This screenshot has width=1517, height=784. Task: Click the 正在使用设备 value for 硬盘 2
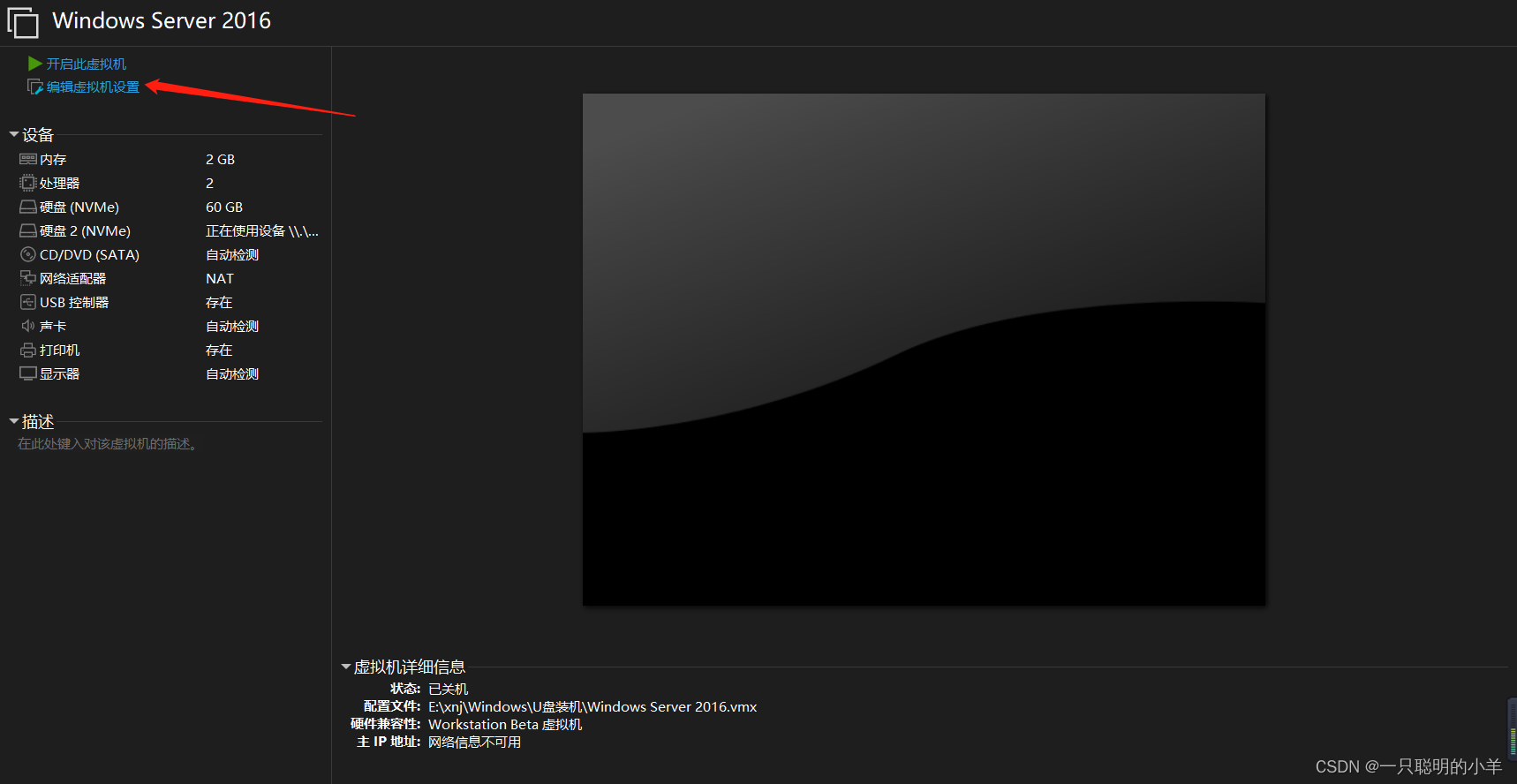tap(262, 231)
